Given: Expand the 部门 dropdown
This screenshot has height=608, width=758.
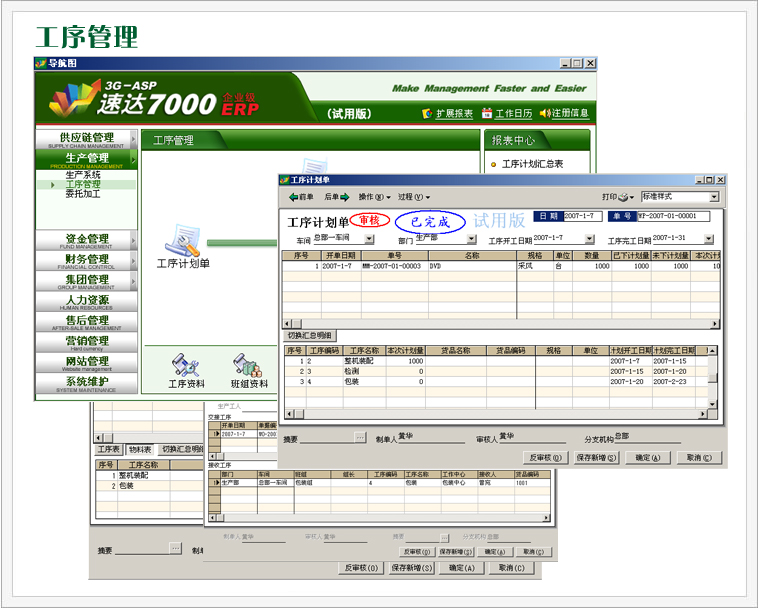Looking at the screenshot, I should pos(472,239).
